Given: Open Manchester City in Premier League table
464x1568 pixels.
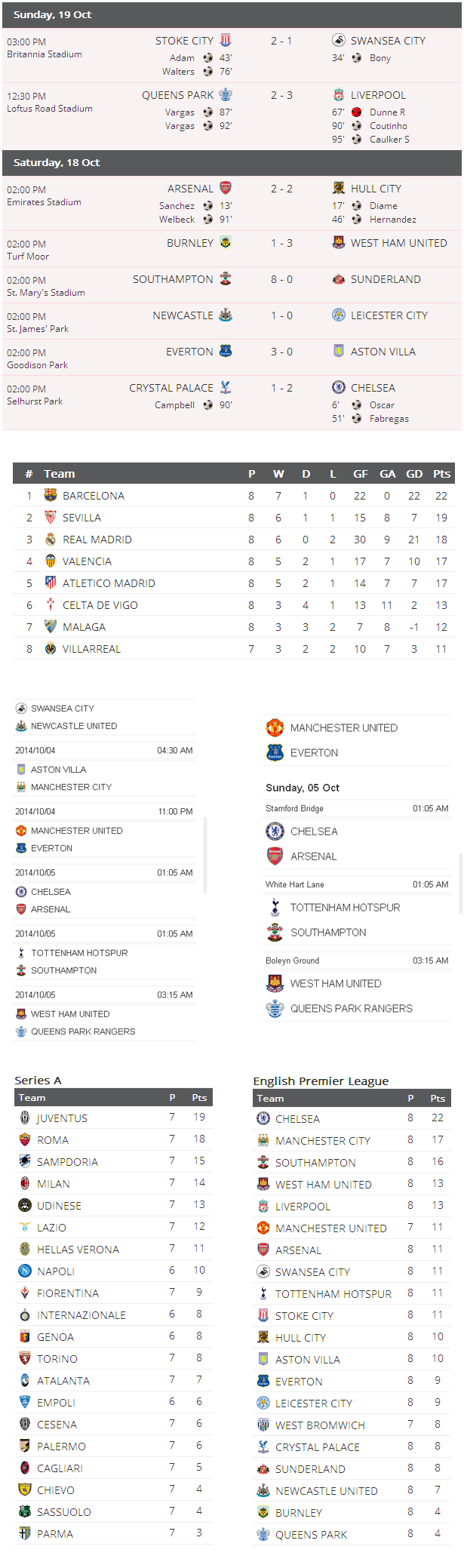Looking at the screenshot, I should [322, 1141].
